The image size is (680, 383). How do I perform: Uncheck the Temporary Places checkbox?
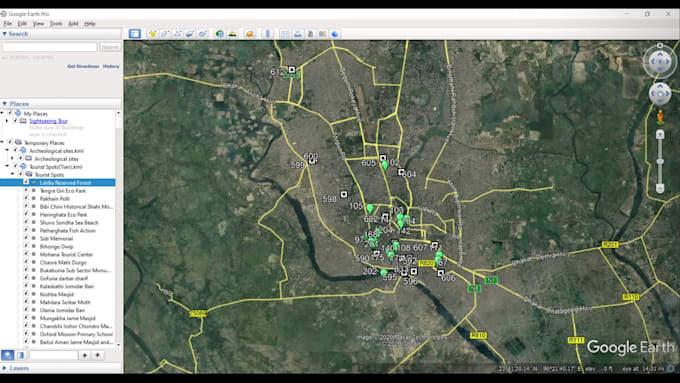click(x=10, y=142)
